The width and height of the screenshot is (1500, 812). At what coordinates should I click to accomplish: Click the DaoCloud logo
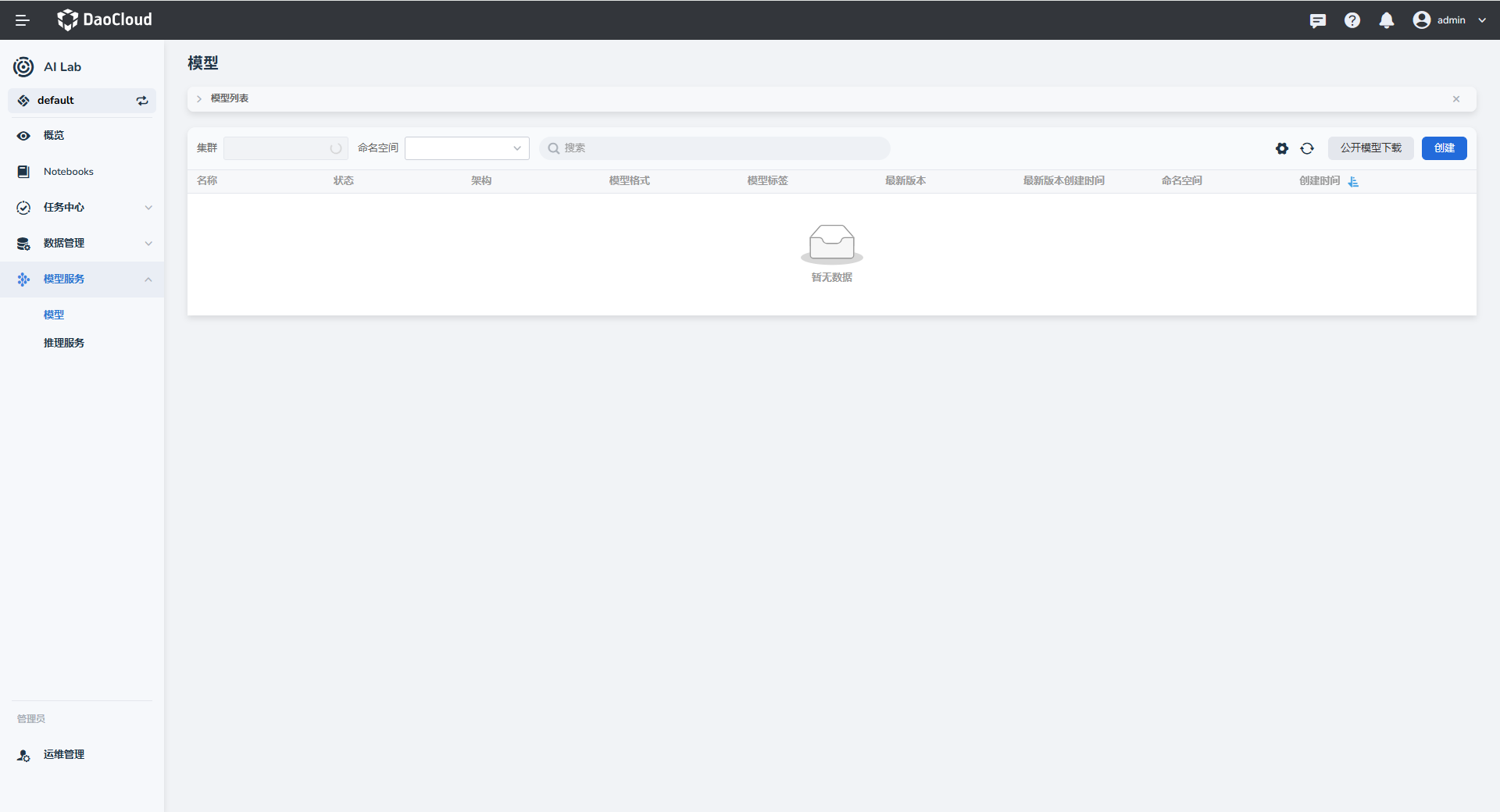(105, 20)
